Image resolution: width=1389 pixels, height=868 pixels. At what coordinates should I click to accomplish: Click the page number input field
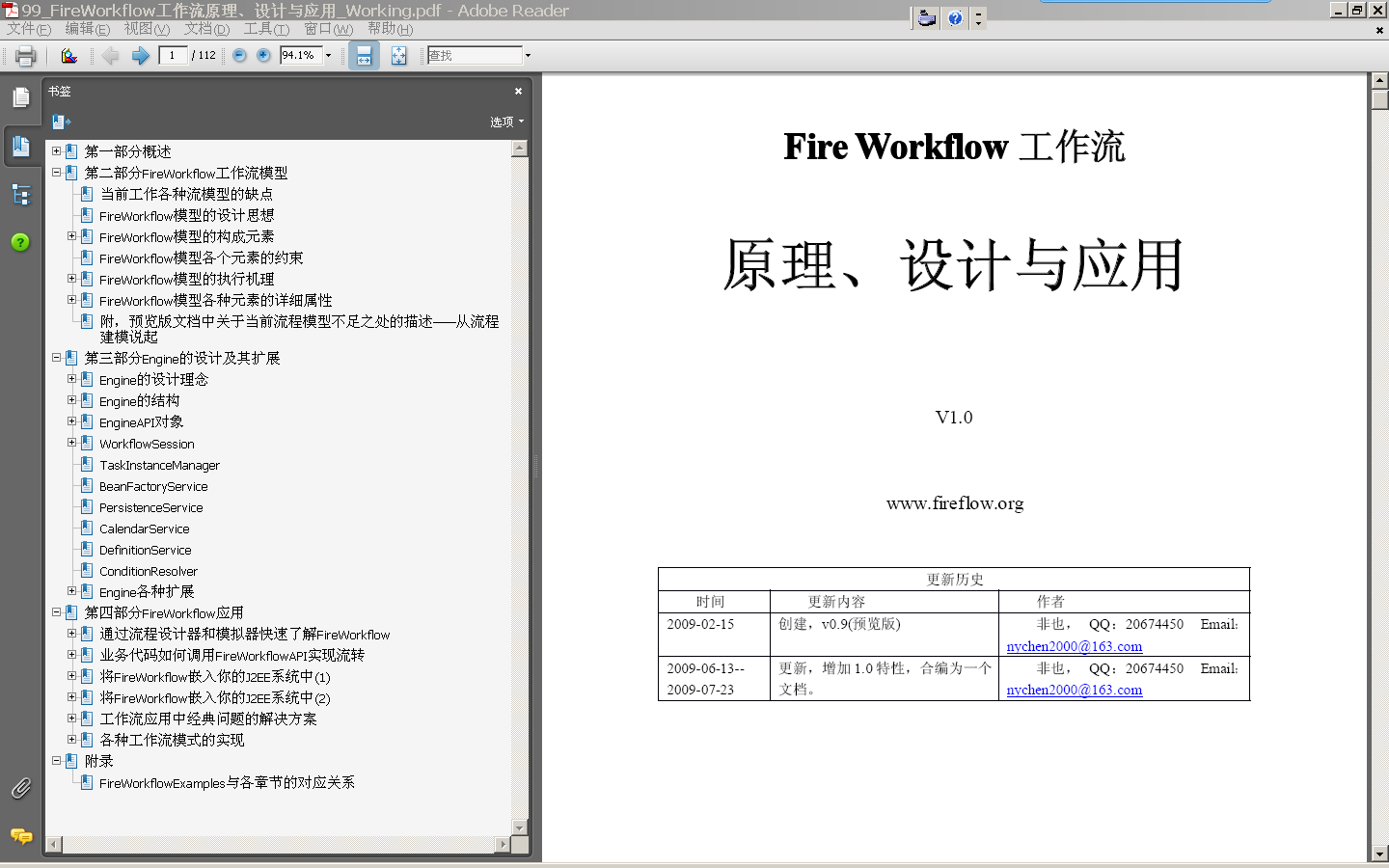click(173, 56)
